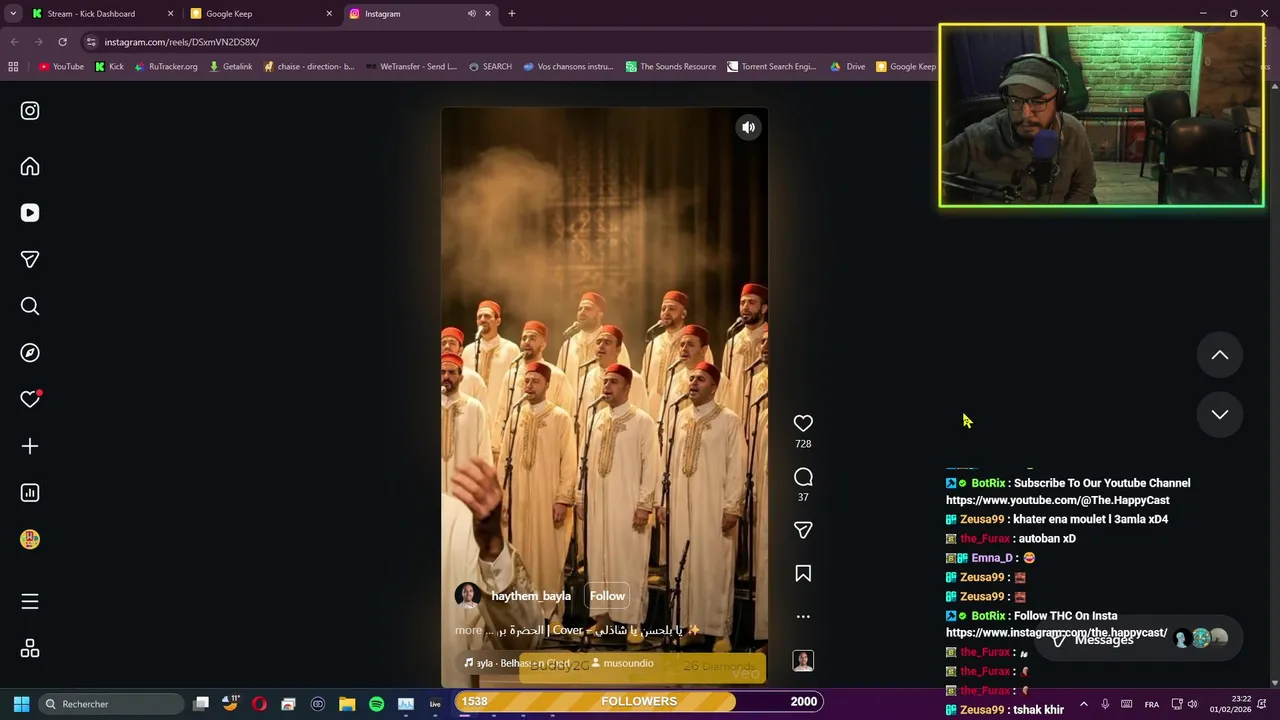Click the followers goal progress bar
Image resolution: width=1280 pixels, height=720 pixels.
click(640, 702)
